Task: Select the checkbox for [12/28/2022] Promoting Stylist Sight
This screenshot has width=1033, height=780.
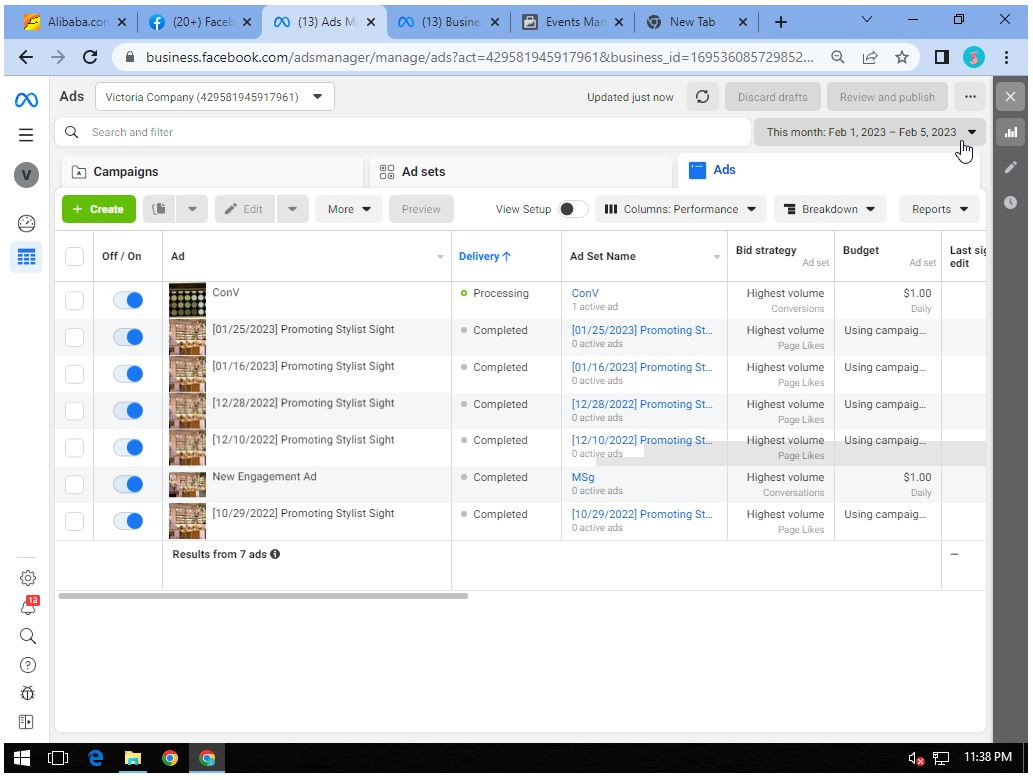Action: point(74,411)
